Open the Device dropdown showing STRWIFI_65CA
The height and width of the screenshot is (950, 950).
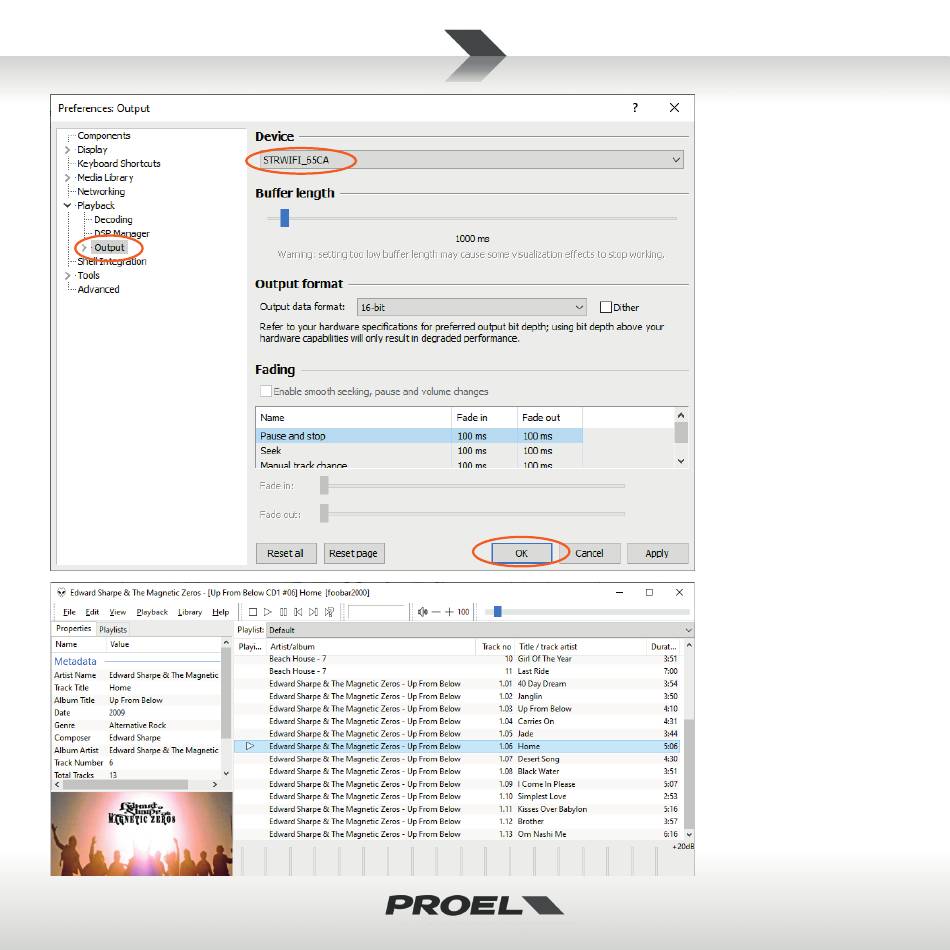[x=468, y=160]
